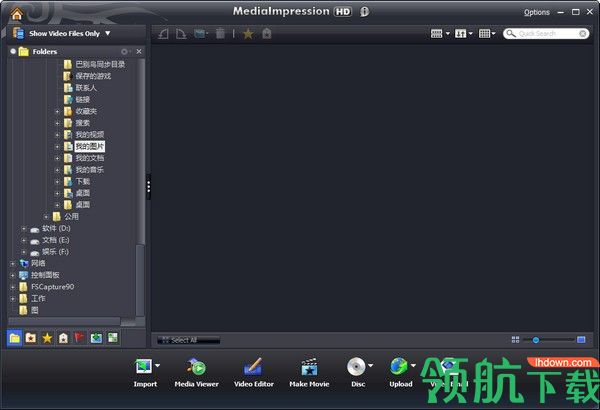Toggle the Folders panel radio dot

13,51
